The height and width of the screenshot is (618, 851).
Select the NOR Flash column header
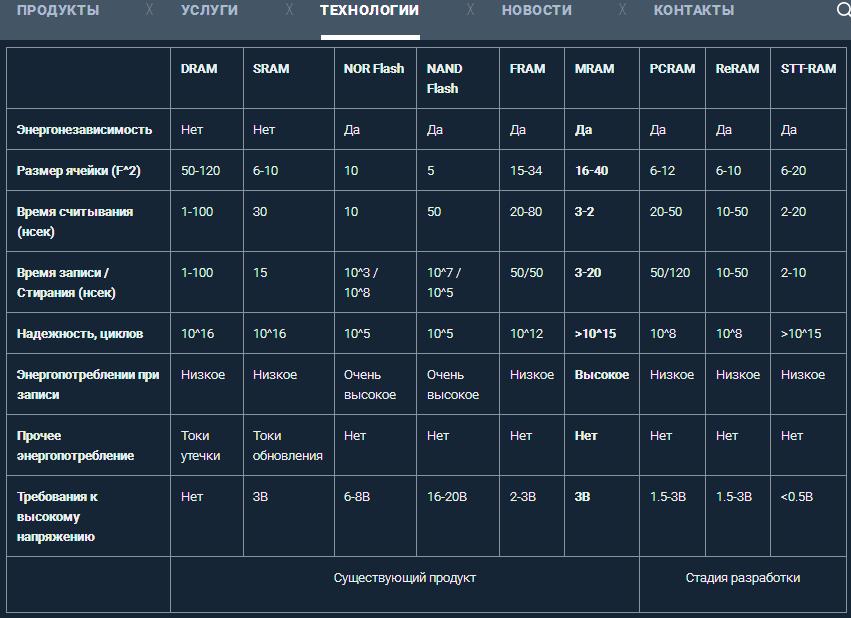coord(374,69)
